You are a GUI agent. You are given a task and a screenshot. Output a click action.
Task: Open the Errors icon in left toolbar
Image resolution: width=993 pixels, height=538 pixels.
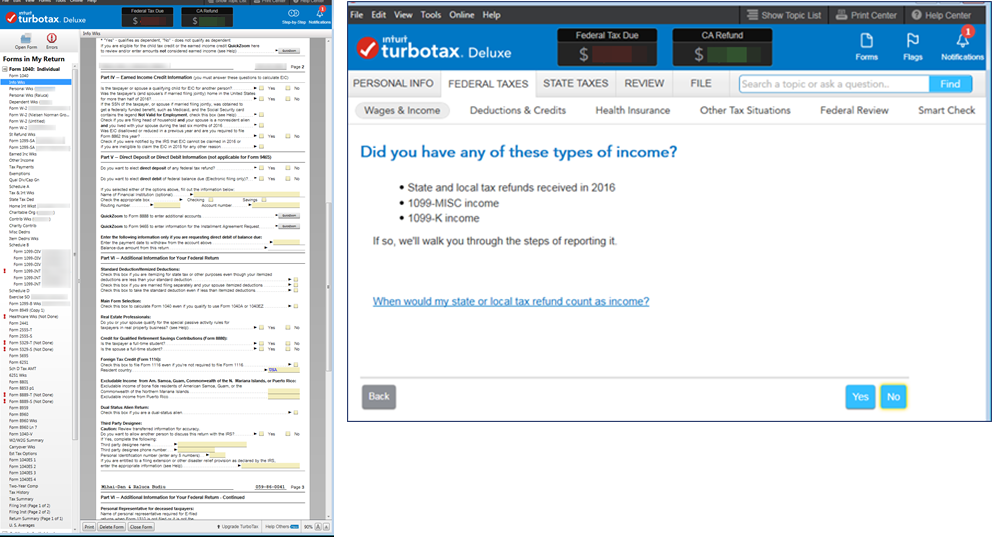[52, 41]
